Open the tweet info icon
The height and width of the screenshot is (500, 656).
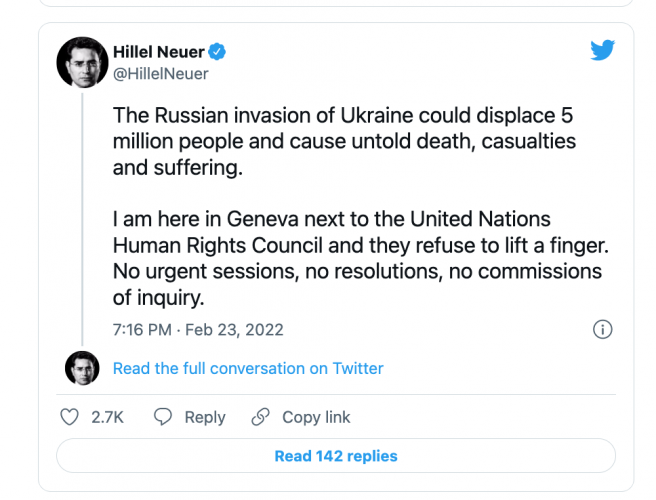602,329
